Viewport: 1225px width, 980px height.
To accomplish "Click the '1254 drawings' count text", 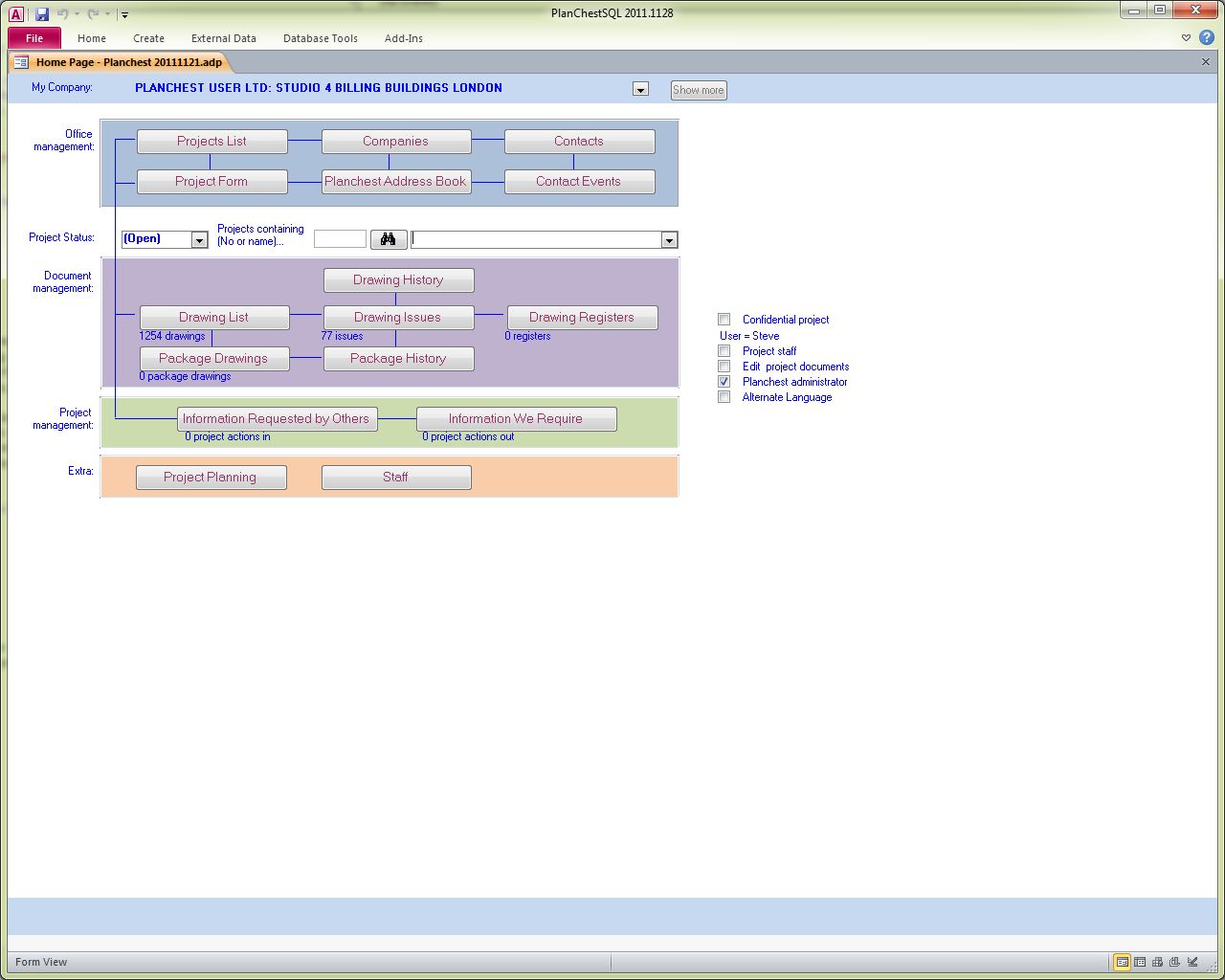I will point(172,337).
